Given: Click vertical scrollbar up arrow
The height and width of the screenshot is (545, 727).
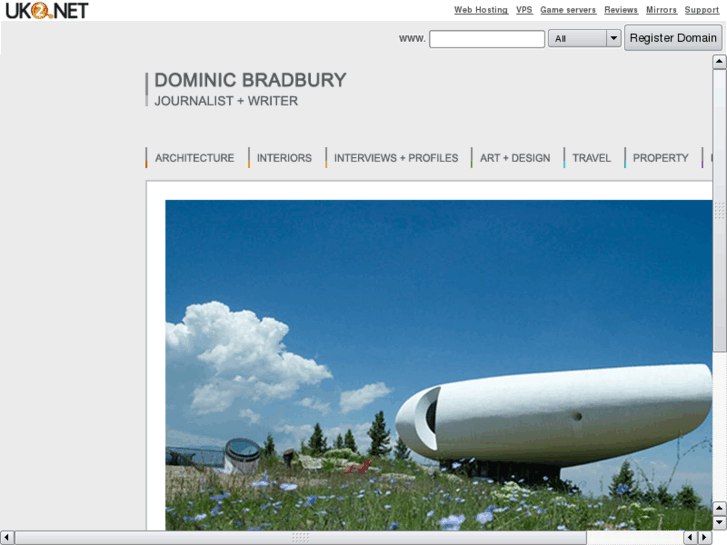Looking at the screenshot, I should pos(719,62).
